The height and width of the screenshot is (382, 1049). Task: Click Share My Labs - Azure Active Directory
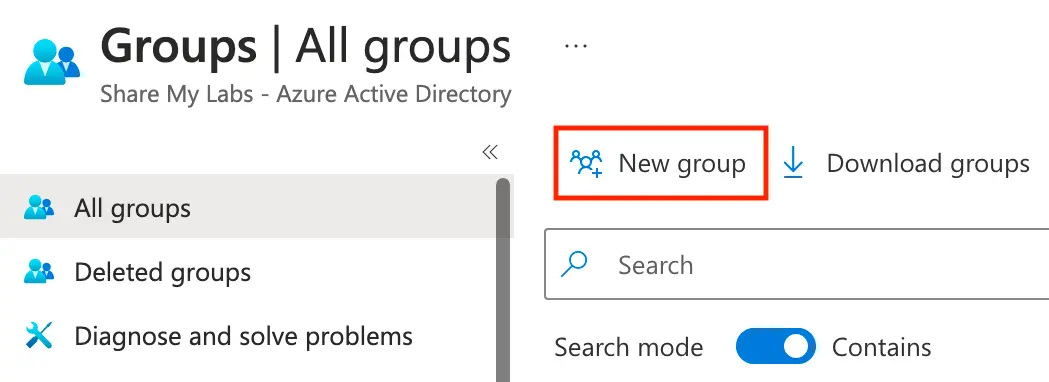[x=306, y=94]
